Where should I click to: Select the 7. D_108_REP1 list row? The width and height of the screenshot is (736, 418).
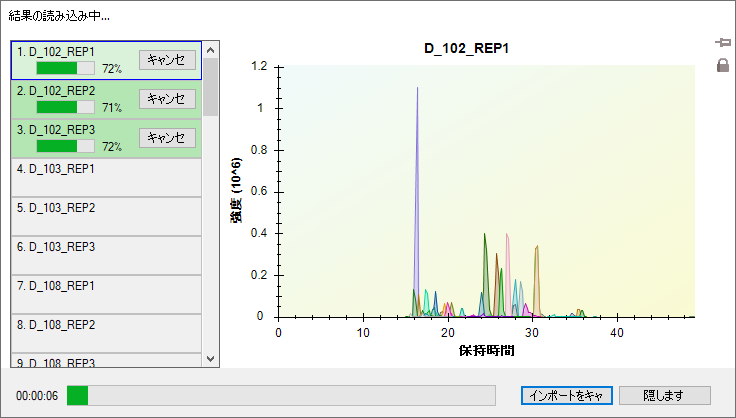(x=107, y=294)
